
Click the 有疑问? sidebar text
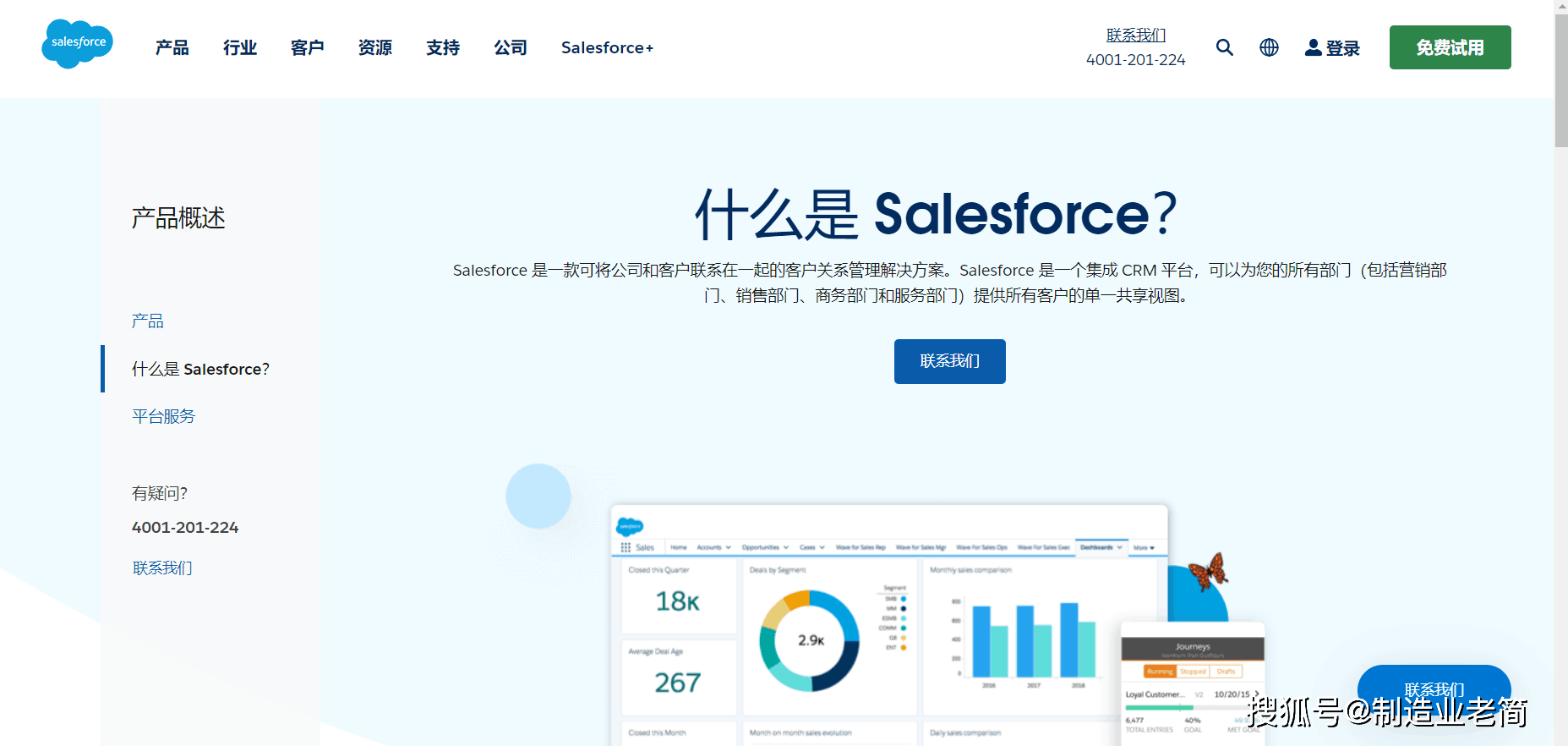tap(160, 493)
